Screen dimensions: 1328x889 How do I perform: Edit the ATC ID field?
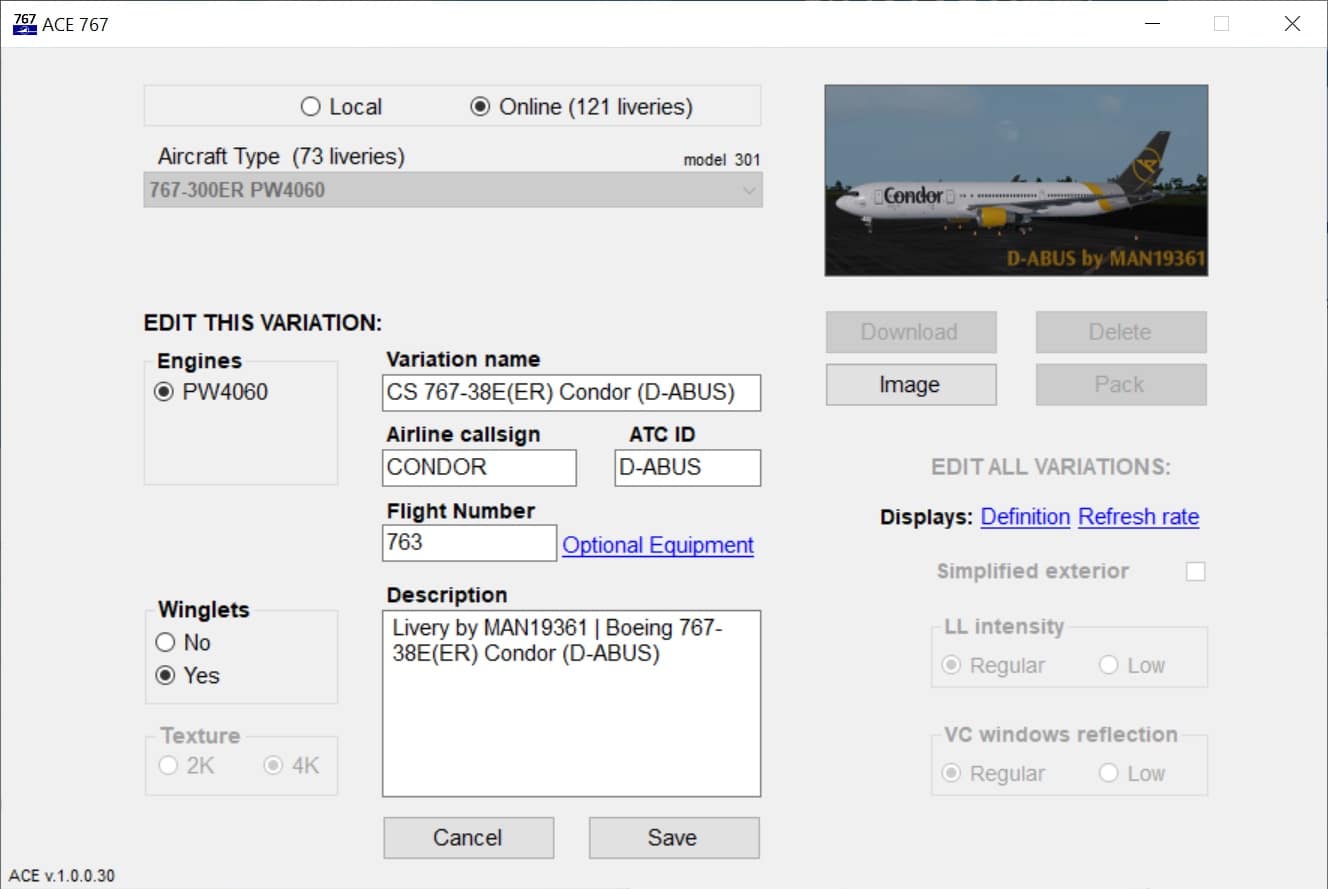coord(687,468)
